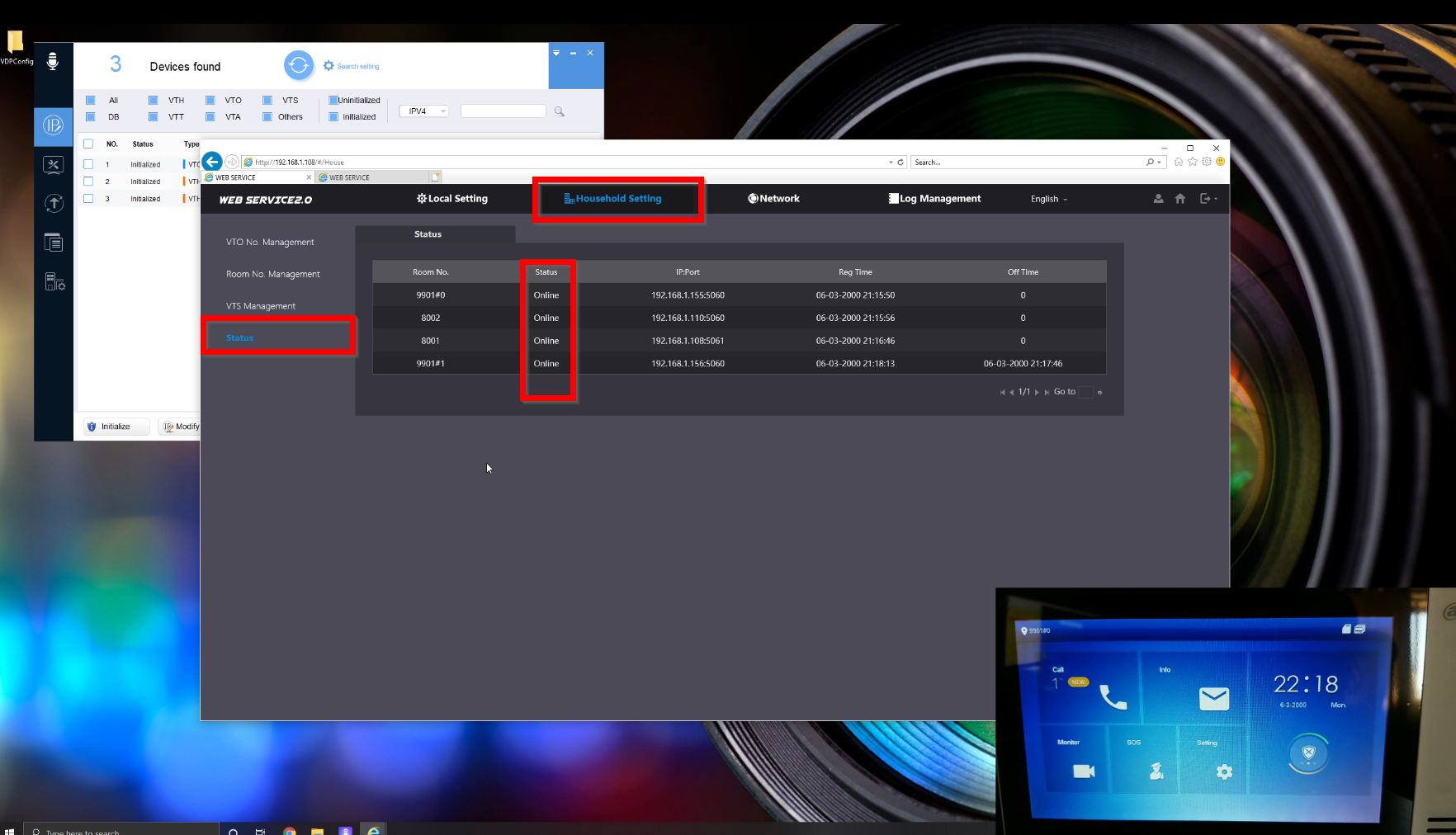Toggle the Others filter checkbox
The width and height of the screenshot is (1456, 835).
tap(267, 117)
